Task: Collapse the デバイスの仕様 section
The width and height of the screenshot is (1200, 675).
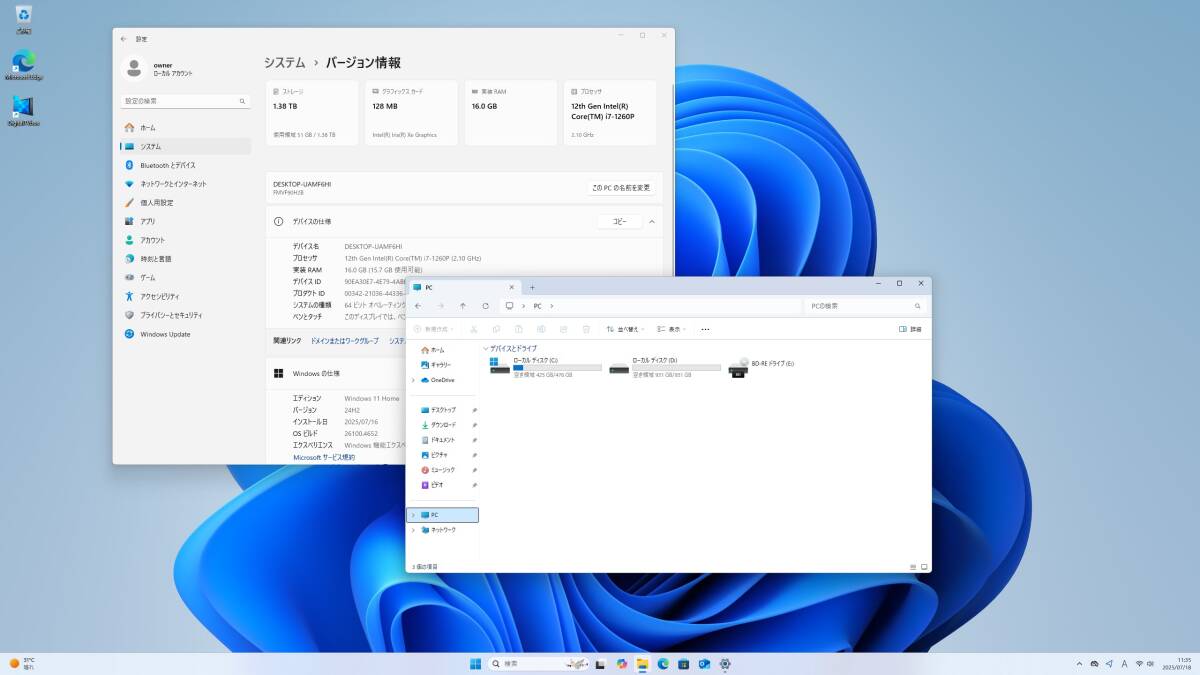Action: tap(651, 221)
